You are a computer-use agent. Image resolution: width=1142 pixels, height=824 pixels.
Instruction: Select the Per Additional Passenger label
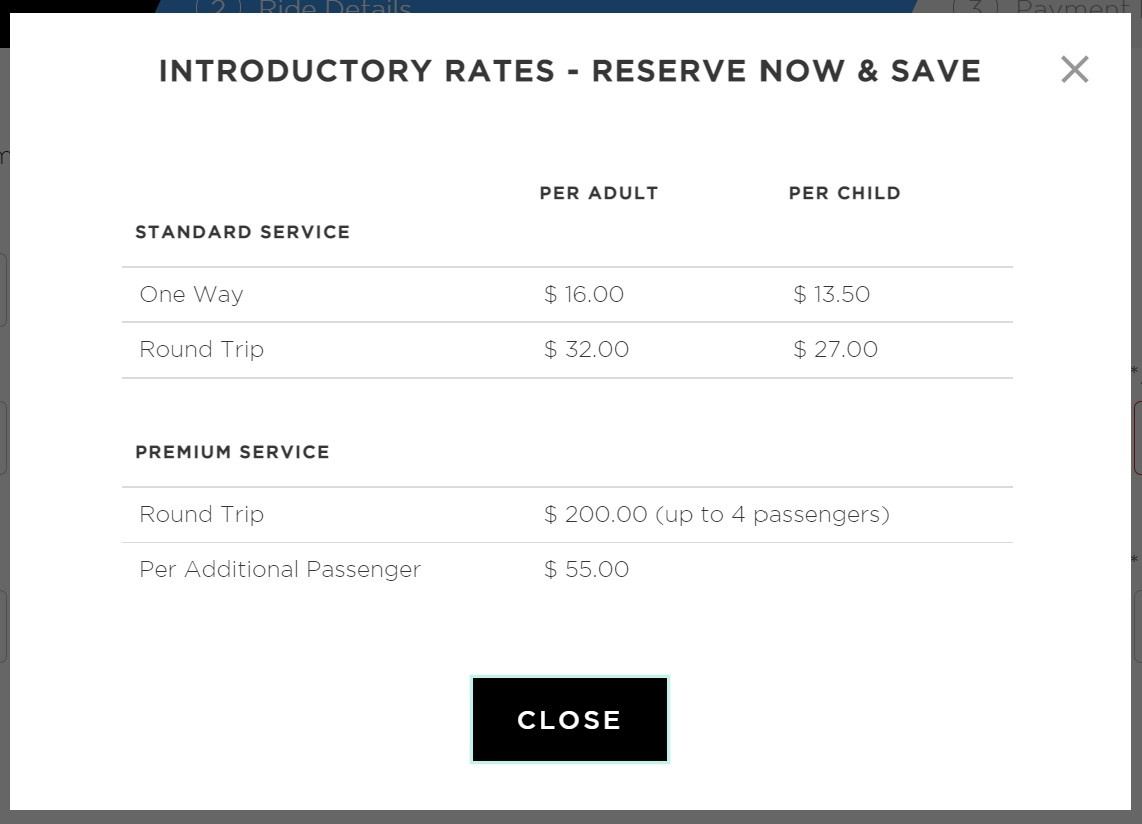(280, 569)
